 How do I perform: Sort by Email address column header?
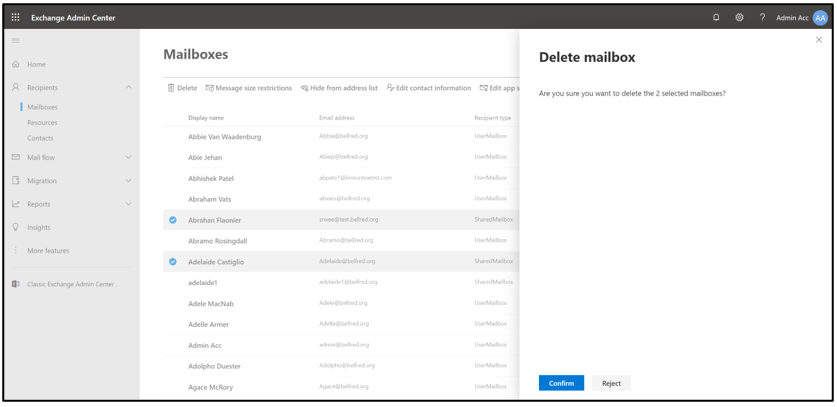pos(337,118)
